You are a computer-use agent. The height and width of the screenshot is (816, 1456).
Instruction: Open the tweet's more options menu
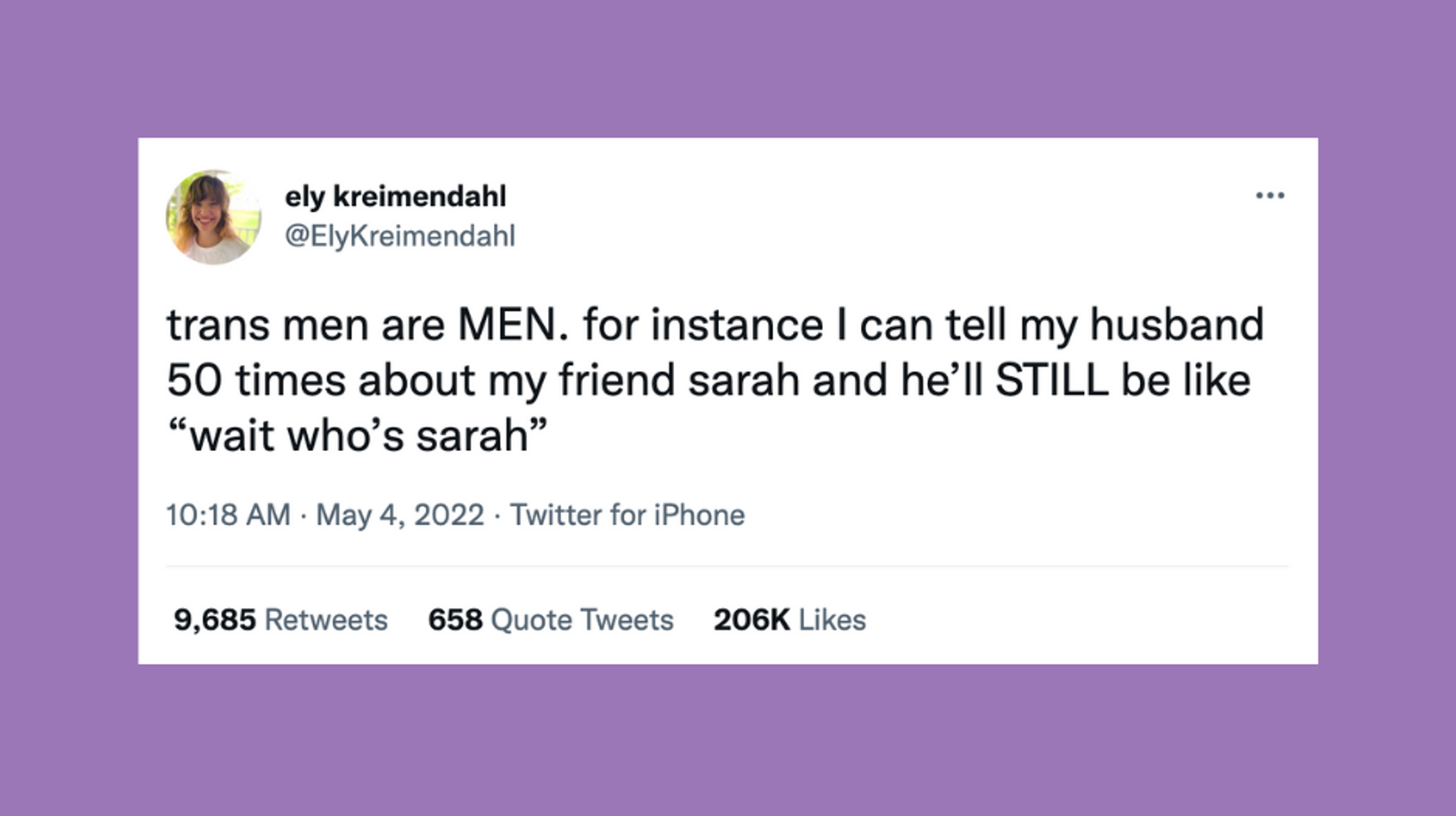click(x=1271, y=194)
